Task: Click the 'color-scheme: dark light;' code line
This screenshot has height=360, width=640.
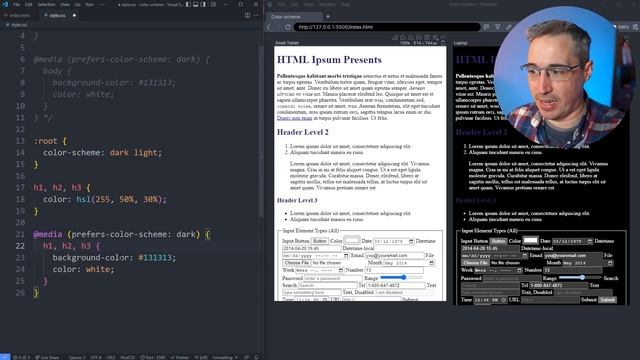Action: click(x=102, y=153)
